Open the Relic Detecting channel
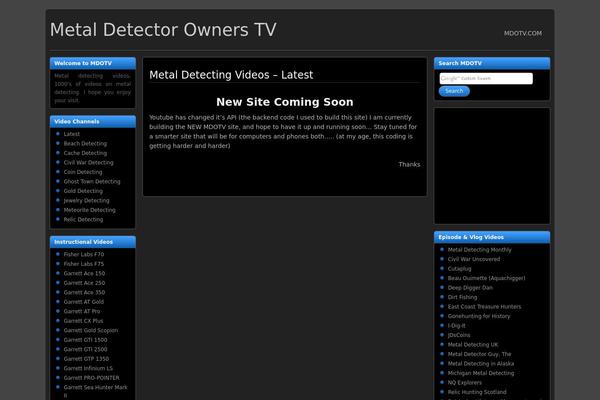 (83, 220)
